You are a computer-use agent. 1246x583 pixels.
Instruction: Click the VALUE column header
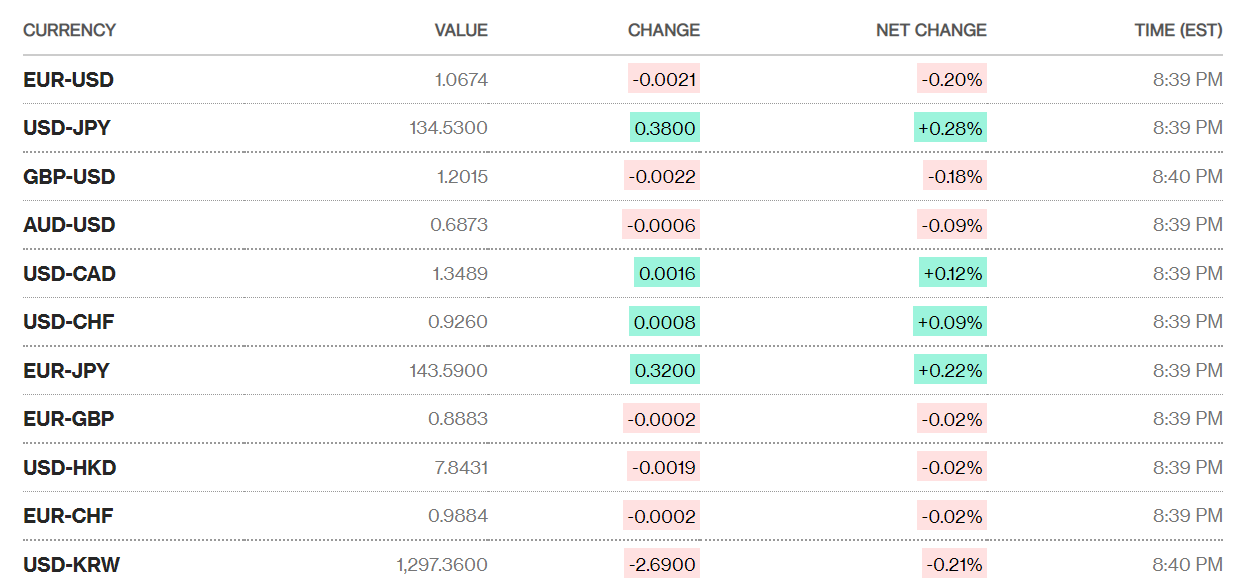coord(461,30)
